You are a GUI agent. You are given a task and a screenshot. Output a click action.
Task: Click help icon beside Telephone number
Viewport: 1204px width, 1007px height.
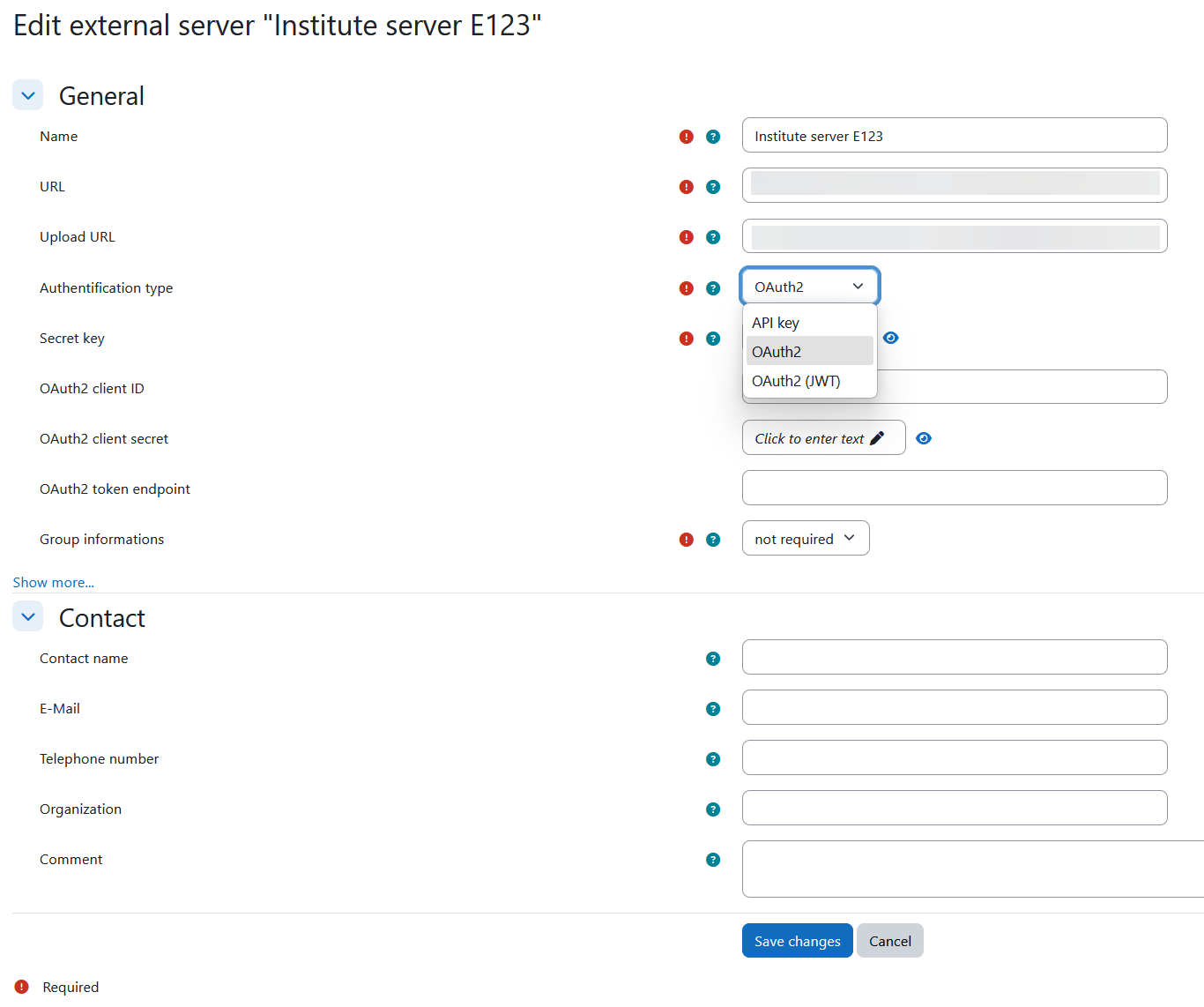pos(713,759)
